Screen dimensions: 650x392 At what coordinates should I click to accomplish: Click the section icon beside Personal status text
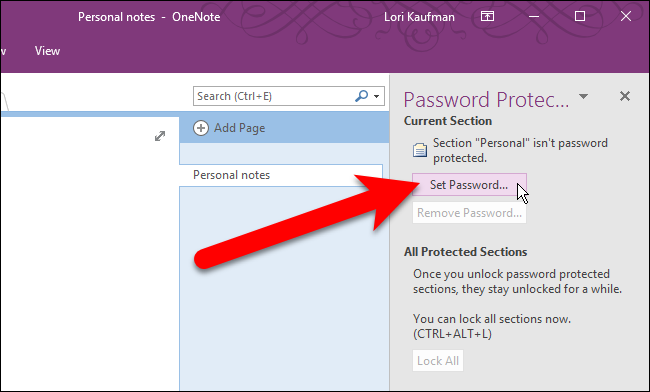click(x=420, y=150)
